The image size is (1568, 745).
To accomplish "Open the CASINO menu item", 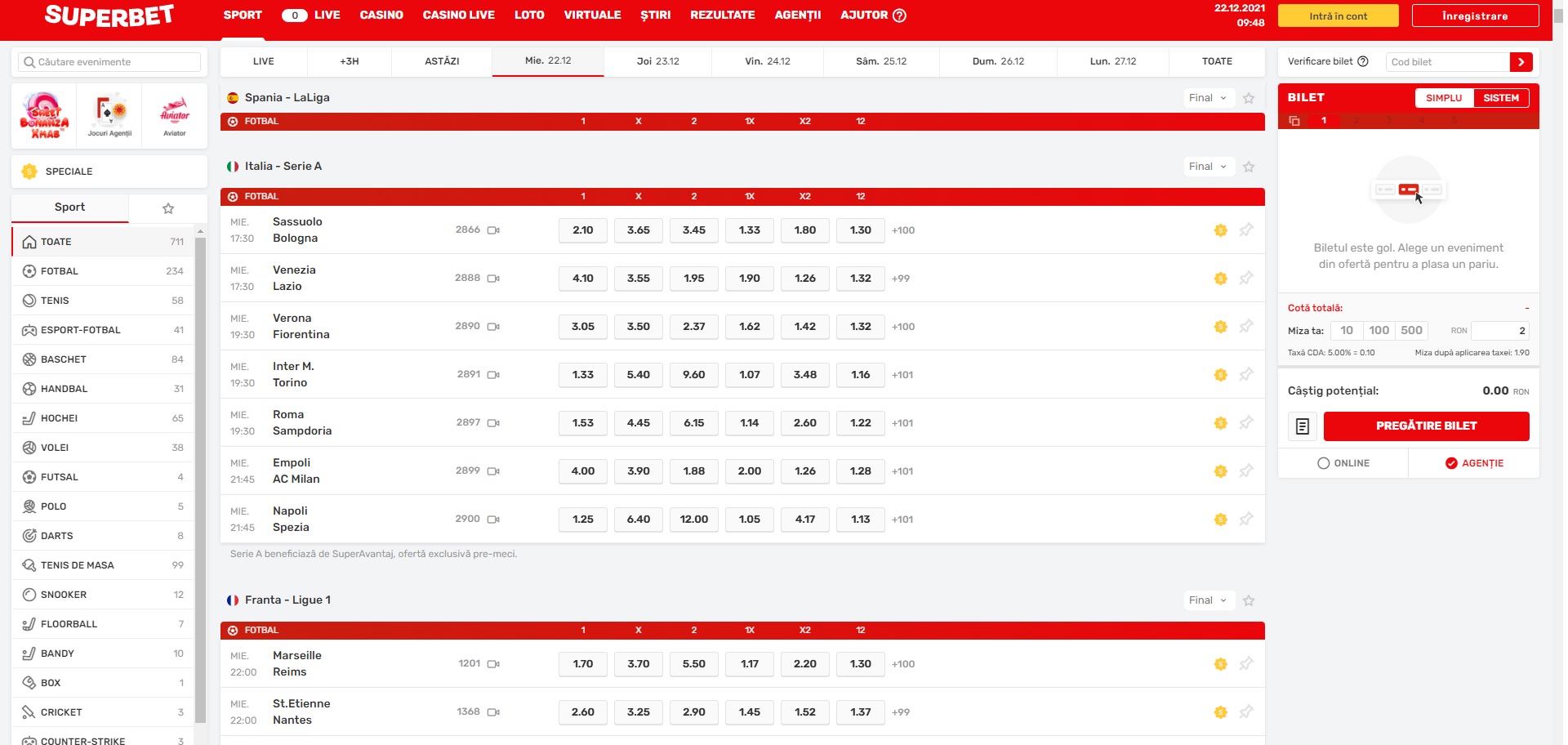I will click(381, 16).
